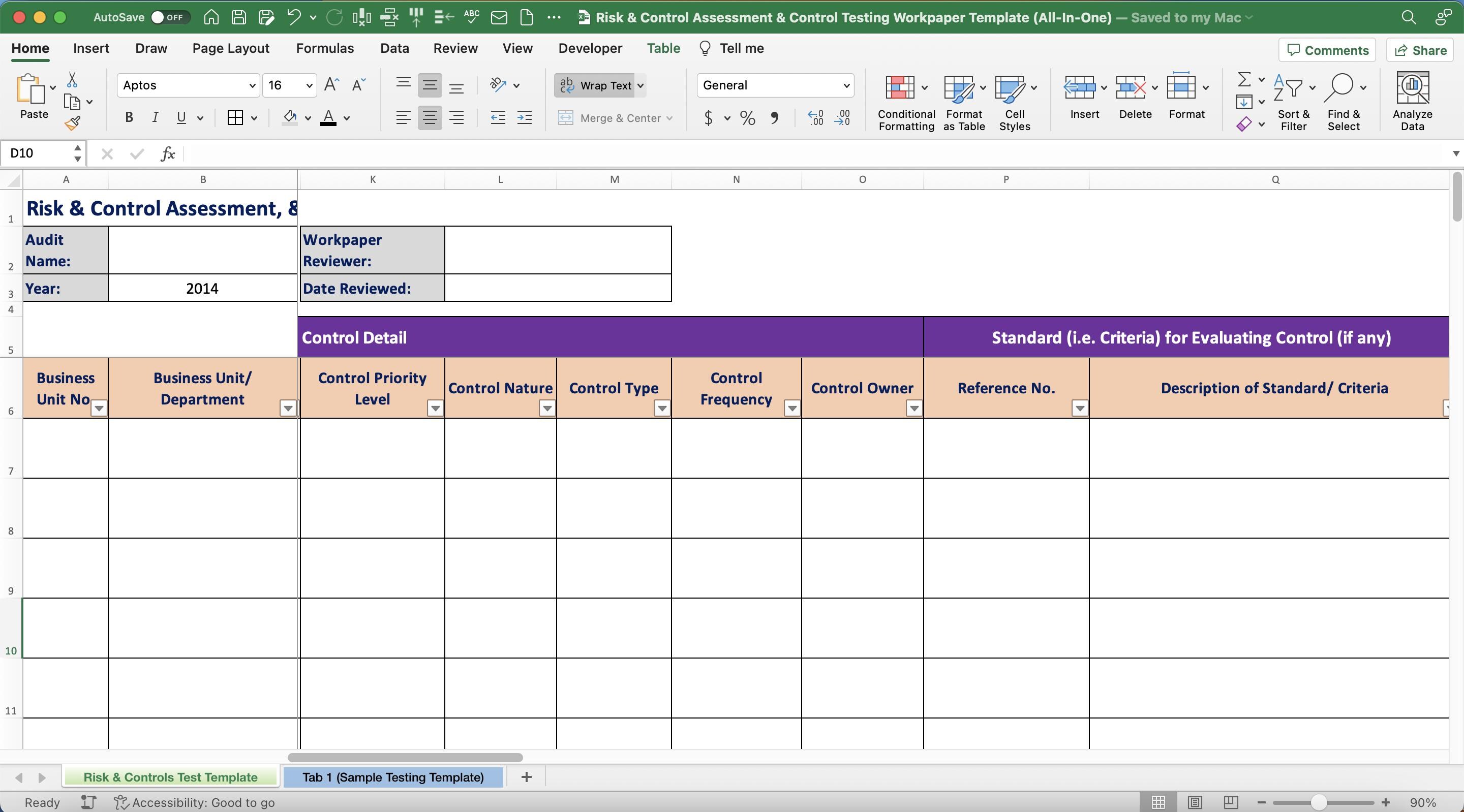Open the Comments panel
Image resolution: width=1464 pixels, height=812 pixels.
[1327, 50]
